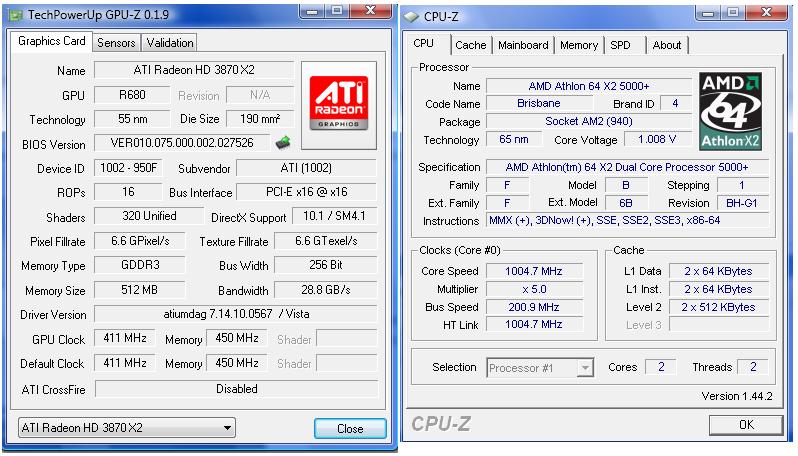Click the Texture Fillrate 6.6 GTexel/s value
The image size is (798, 456).
coord(326,241)
